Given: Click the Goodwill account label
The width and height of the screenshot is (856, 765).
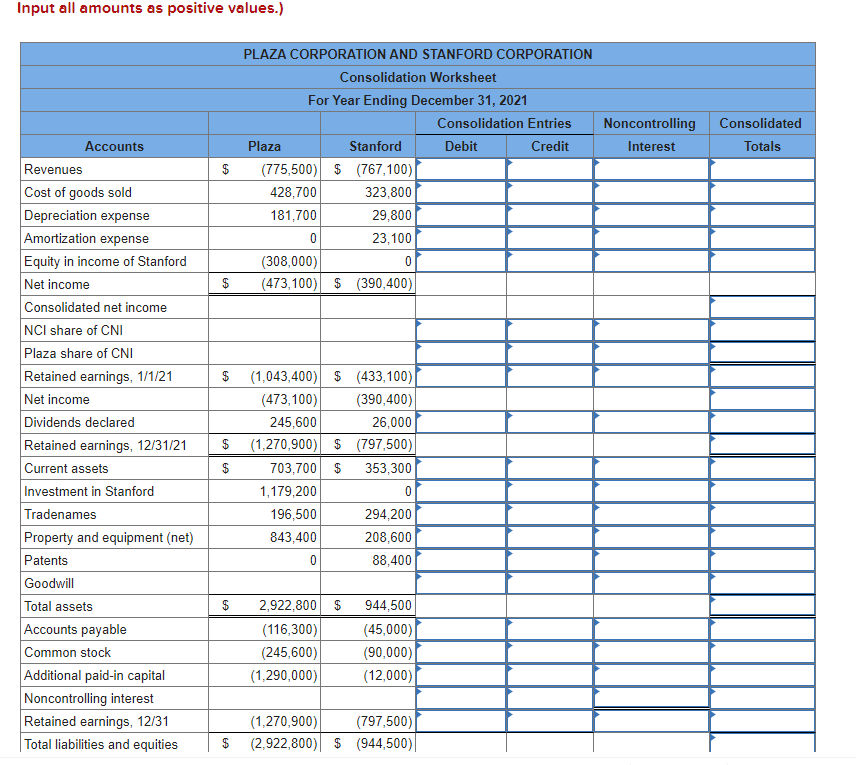Looking at the screenshot, I should coord(49,583).
